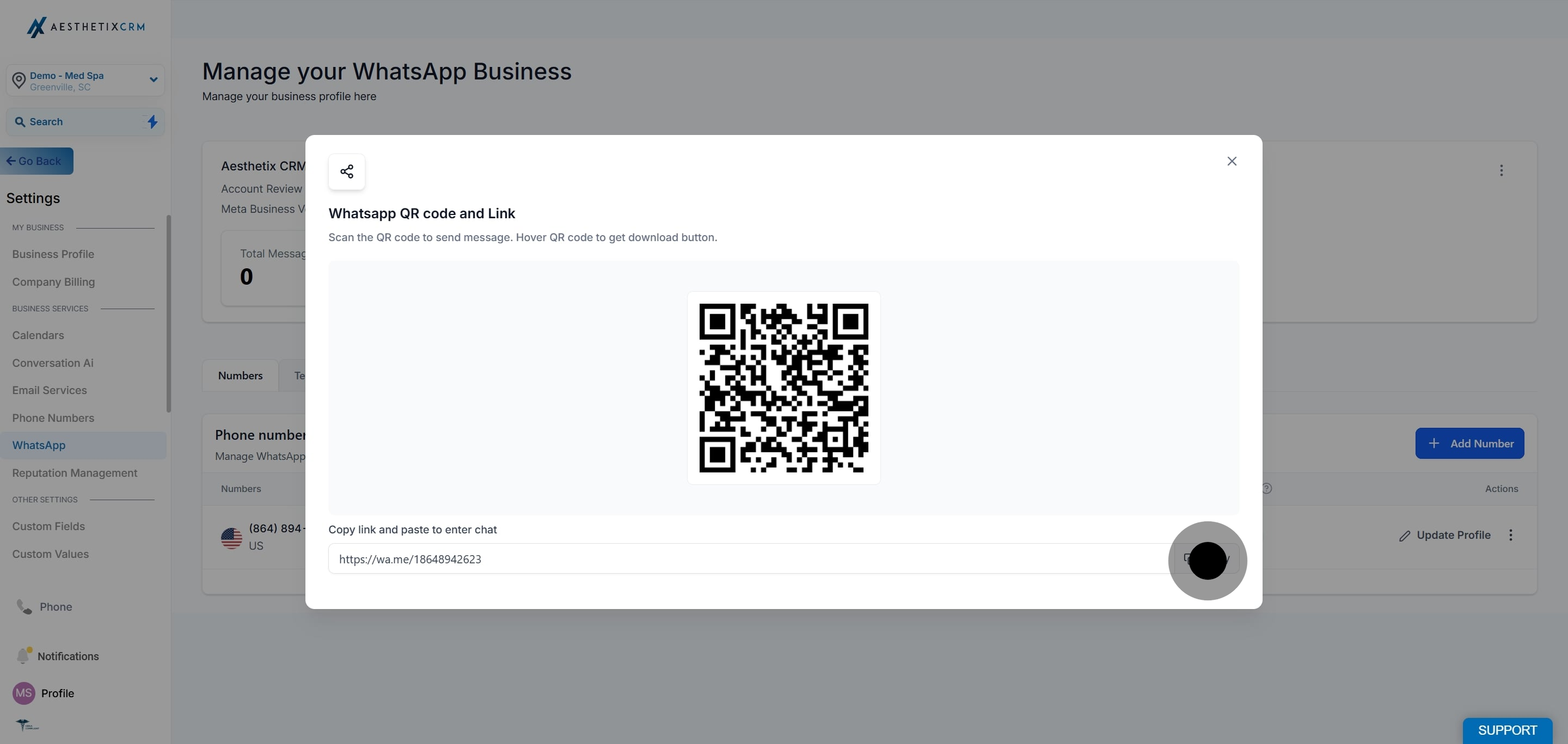
Task: Click the Go Back button
Action: pyautogui.click(x=36, y=161)
